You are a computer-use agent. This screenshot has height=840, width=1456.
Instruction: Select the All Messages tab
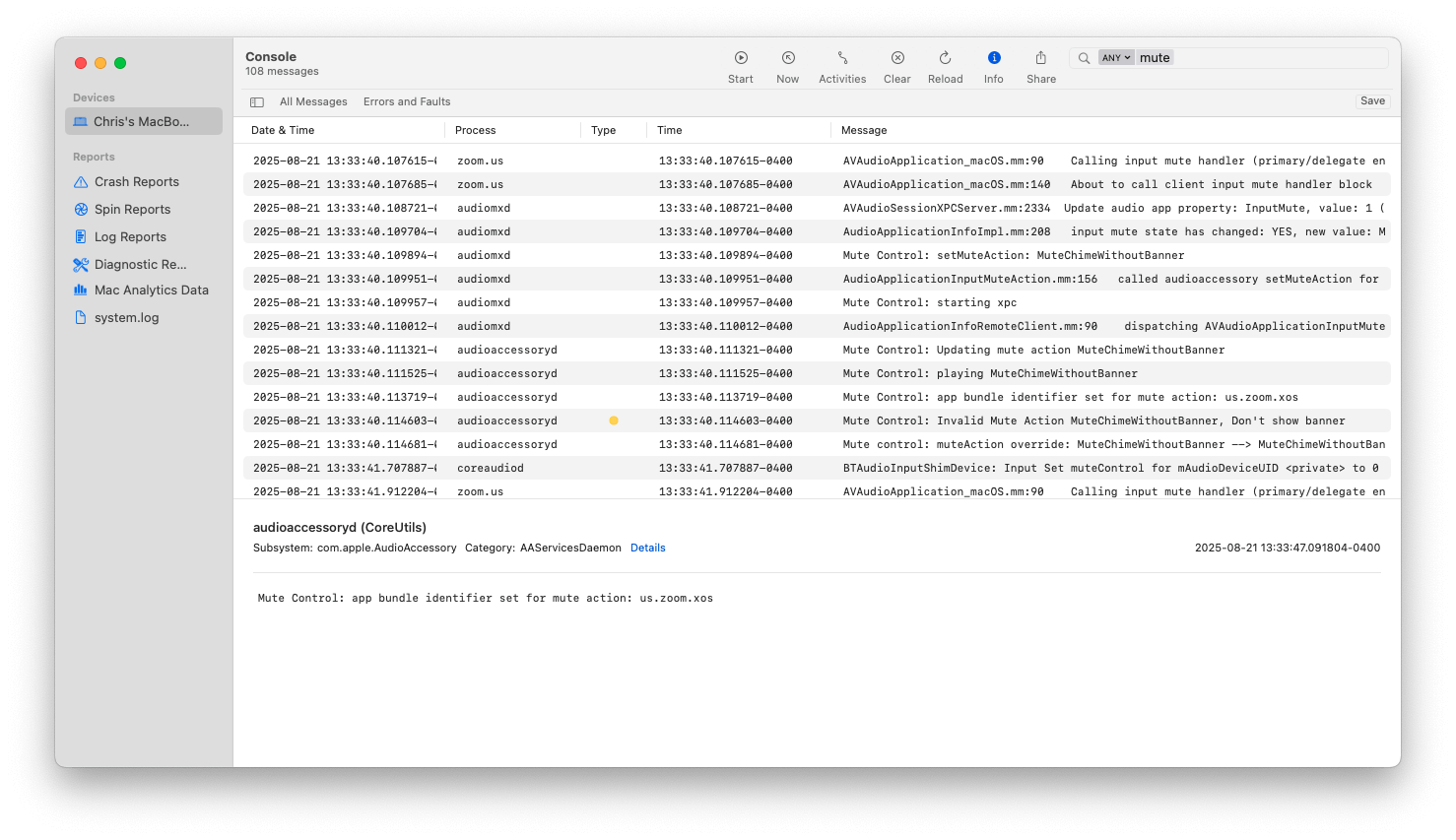pyautogui.click(x=313, y=101)
